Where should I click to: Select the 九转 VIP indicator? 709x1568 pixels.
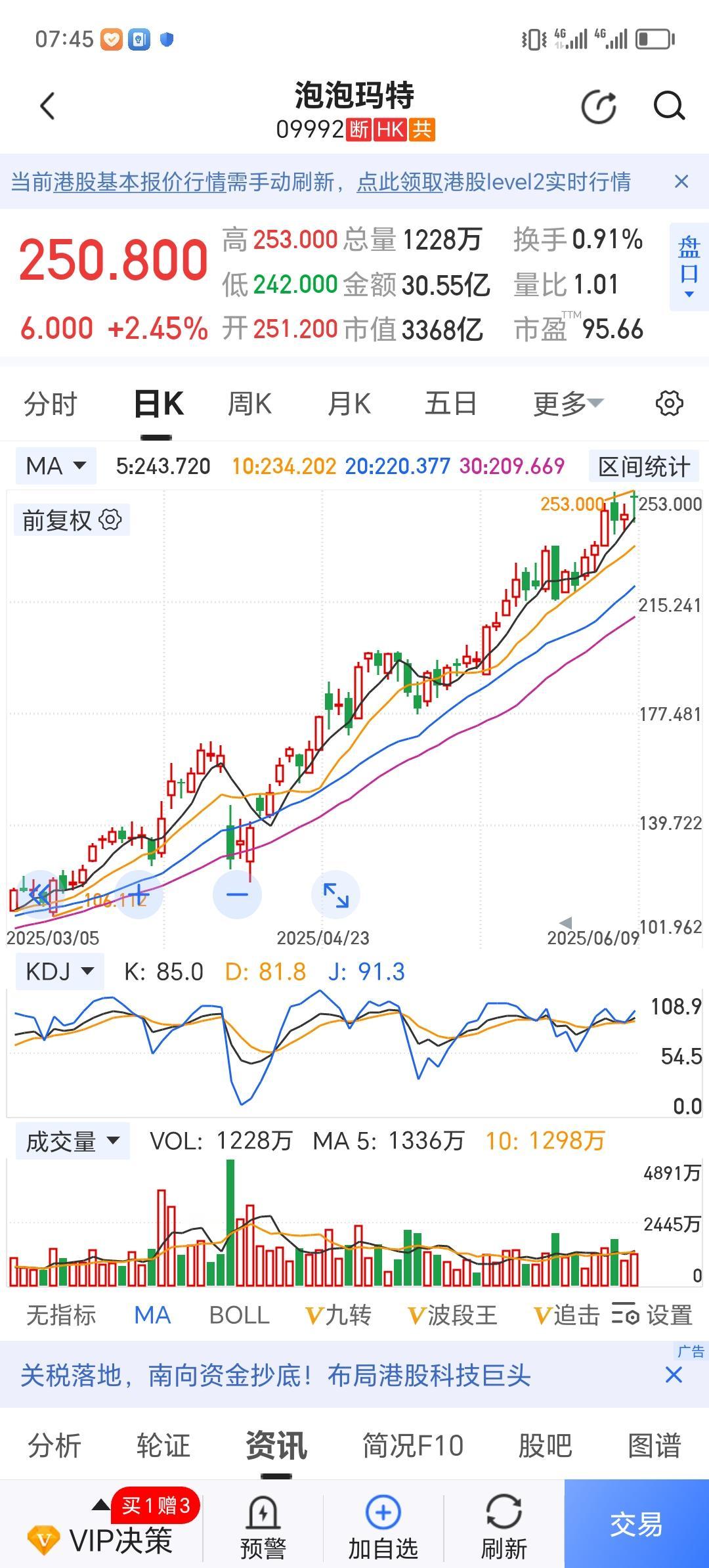(x=339, y=1315)
